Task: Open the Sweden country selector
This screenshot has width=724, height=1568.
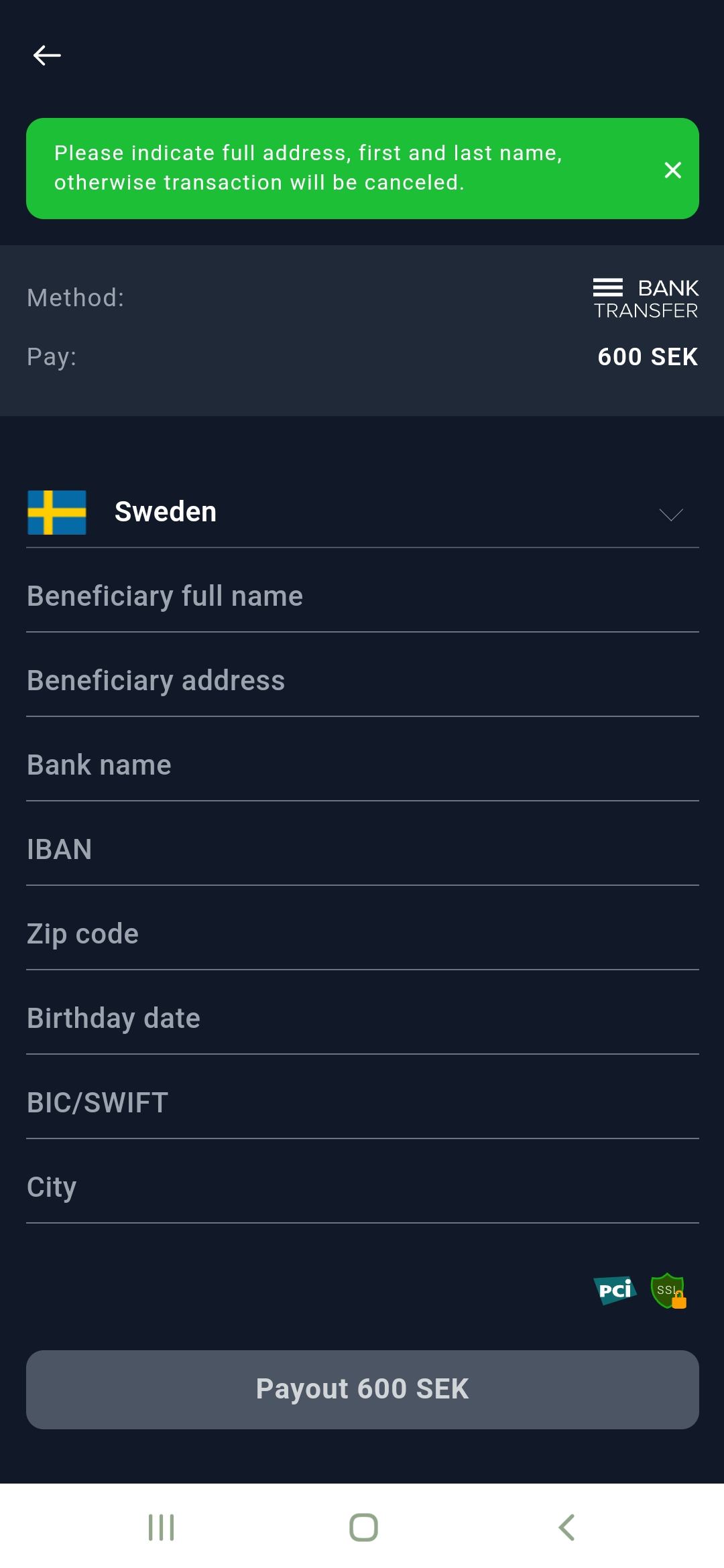Action: [362, 513]
